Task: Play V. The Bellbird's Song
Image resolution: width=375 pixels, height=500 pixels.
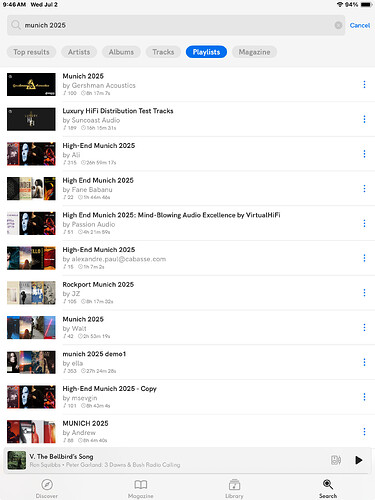Action: [x=359, y=460]
